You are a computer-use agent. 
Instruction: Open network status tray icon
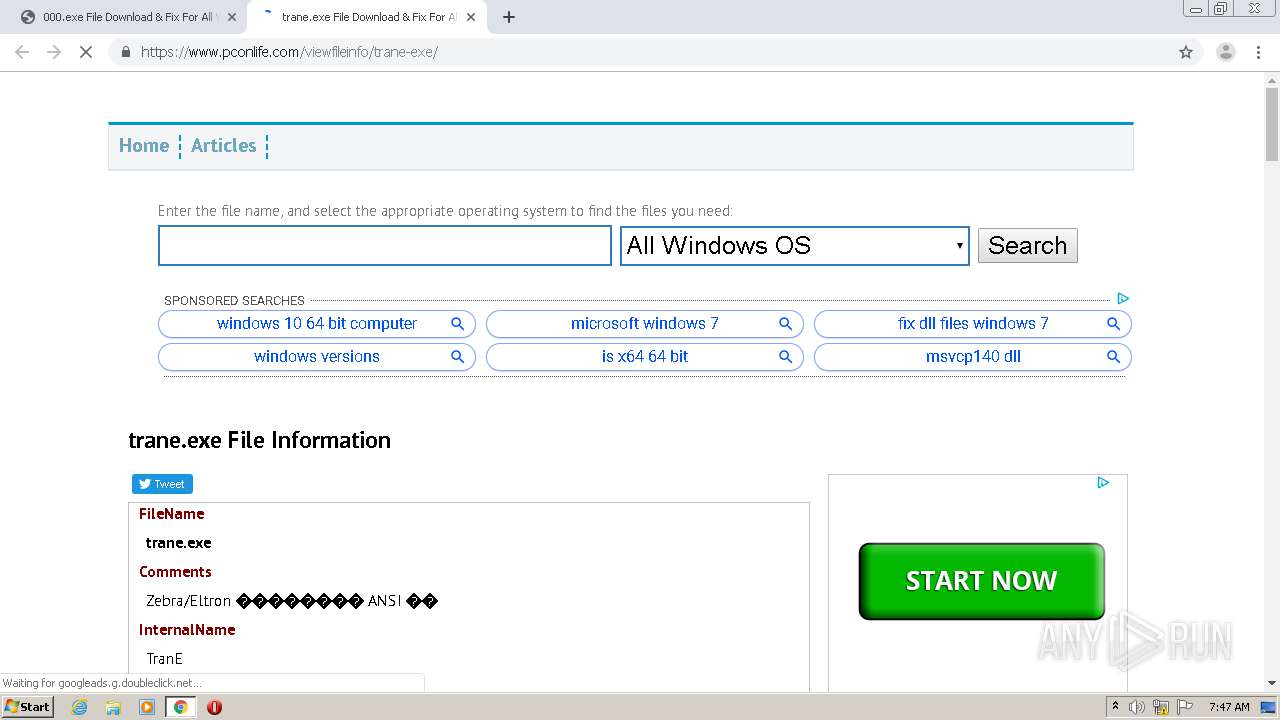coord(1160,707)
